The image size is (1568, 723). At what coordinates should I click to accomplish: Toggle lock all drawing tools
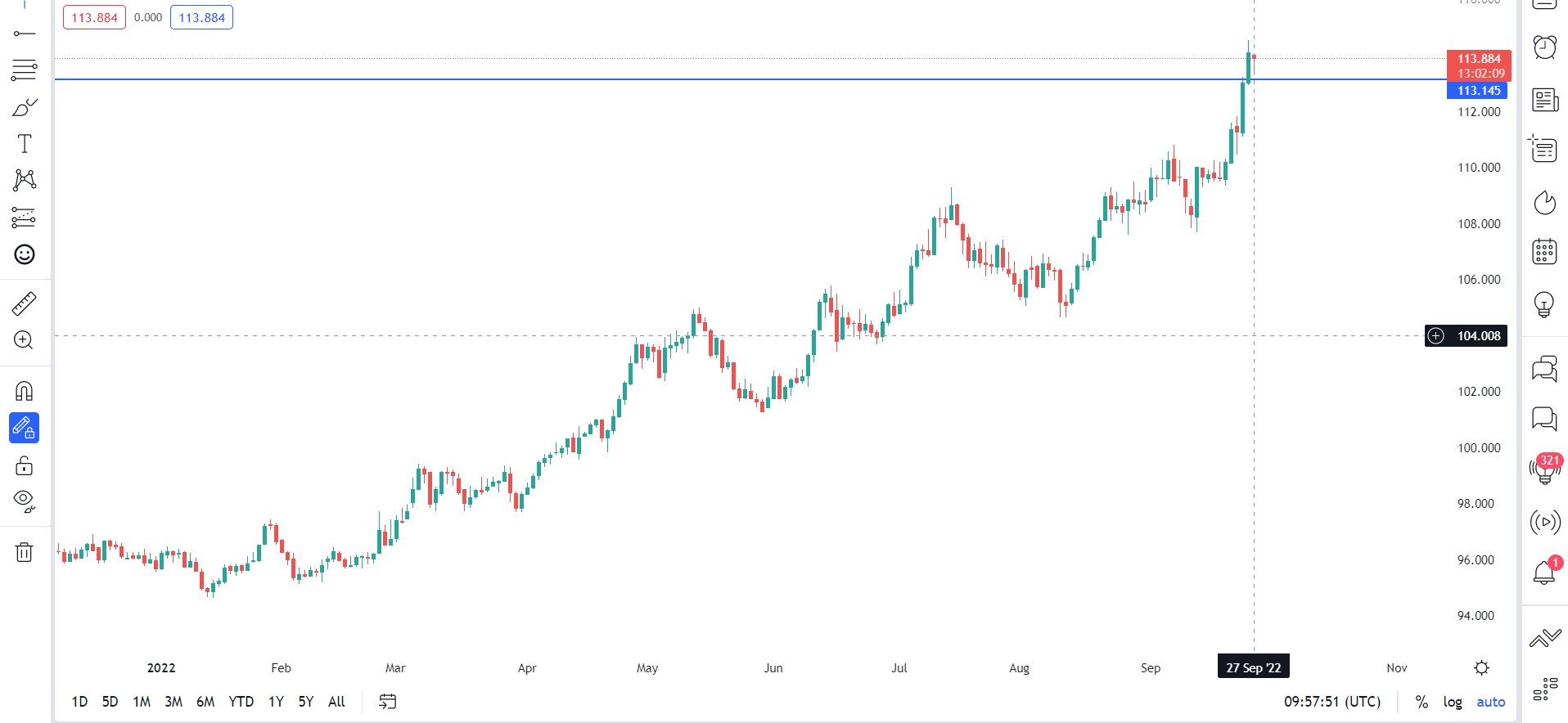[x=25, y=465]
